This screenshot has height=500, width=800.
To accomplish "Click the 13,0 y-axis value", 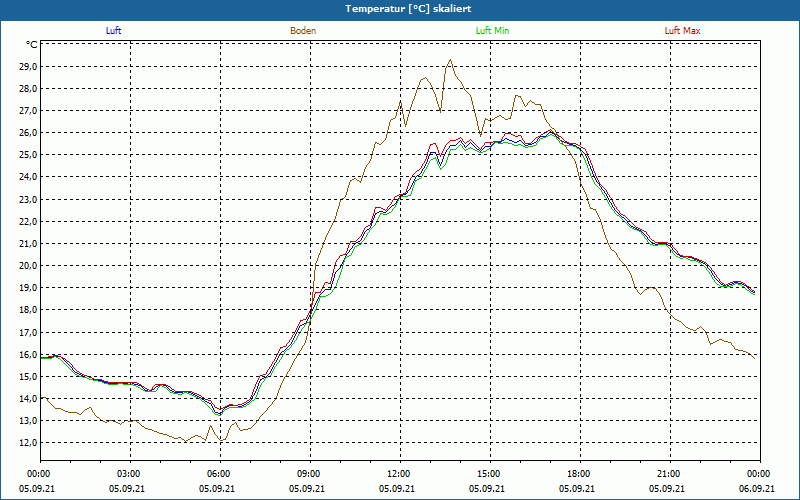I will pyautogui.click(x=28, y=421).
